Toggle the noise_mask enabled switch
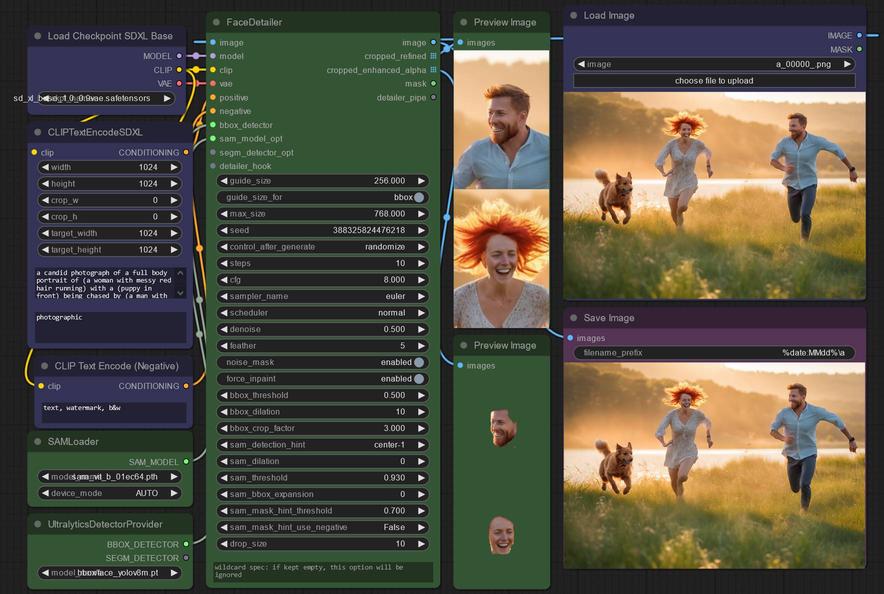Image resolution: width=884 pixels, height=594 pixels. tap(418, 363)
